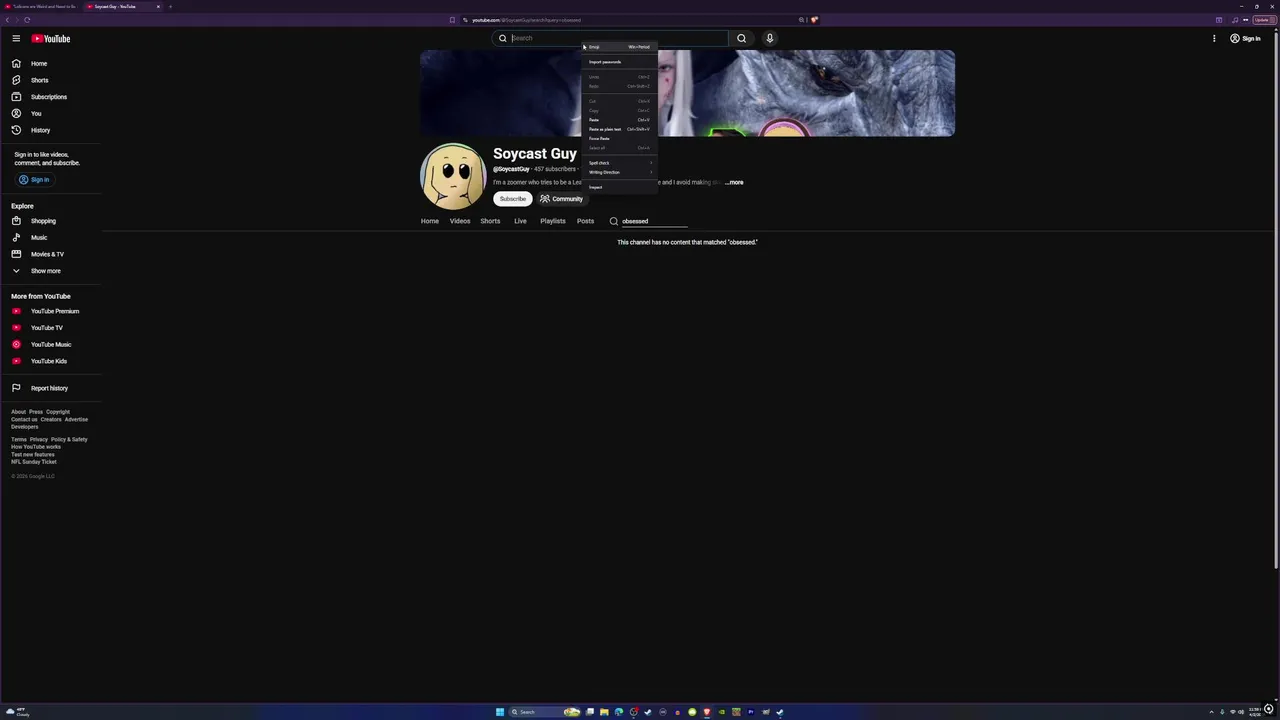Choose Inspect in the context menu
The width and height of the screenshot is (1280, 720).
(x=619, y=187)
